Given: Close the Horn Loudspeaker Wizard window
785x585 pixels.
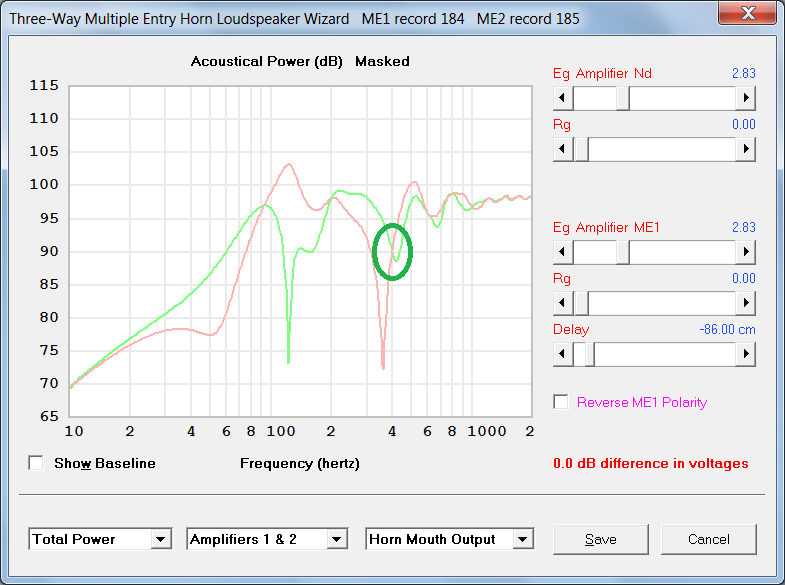Looking at the screenshot, I should [748, 12].
